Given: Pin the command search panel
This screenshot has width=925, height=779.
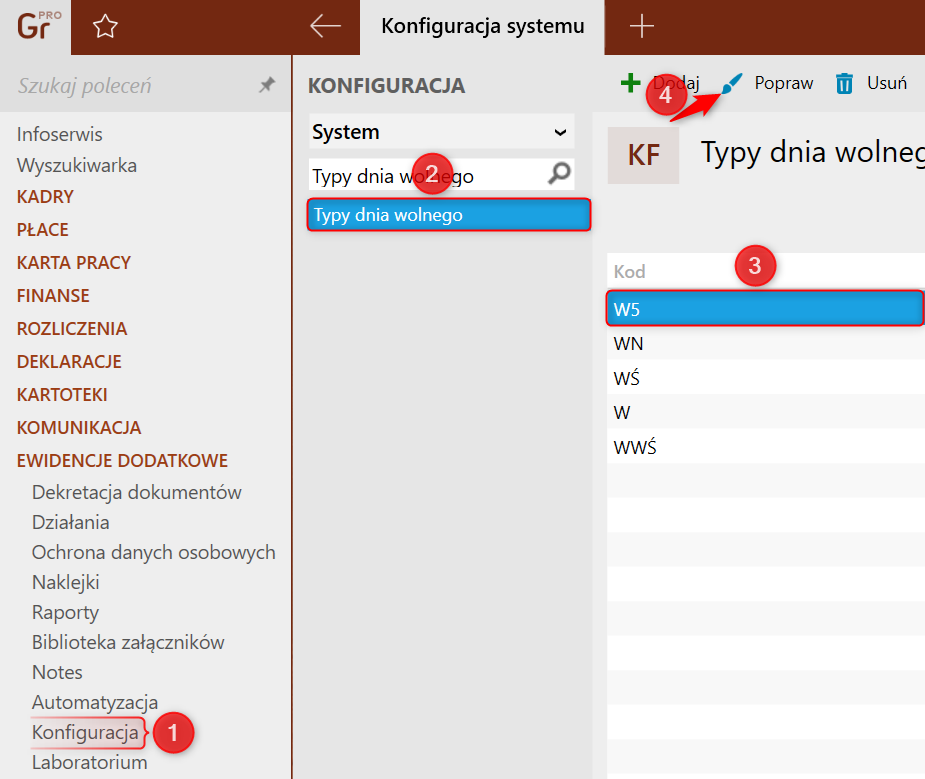Looking at the screenshot, I should coord(267,85).
